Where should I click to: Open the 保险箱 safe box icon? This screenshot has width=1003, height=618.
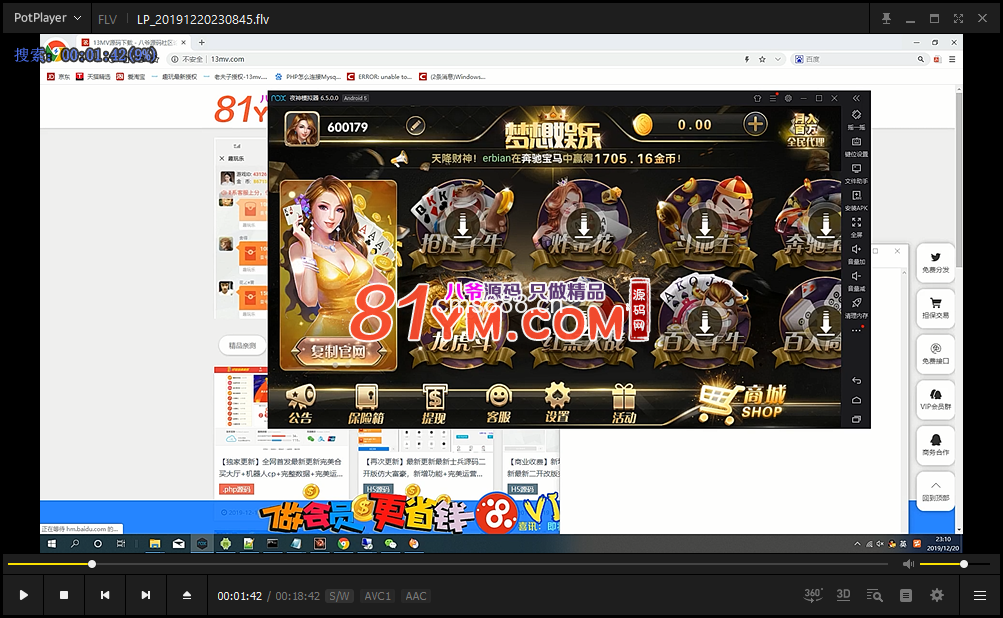(366, 404)
